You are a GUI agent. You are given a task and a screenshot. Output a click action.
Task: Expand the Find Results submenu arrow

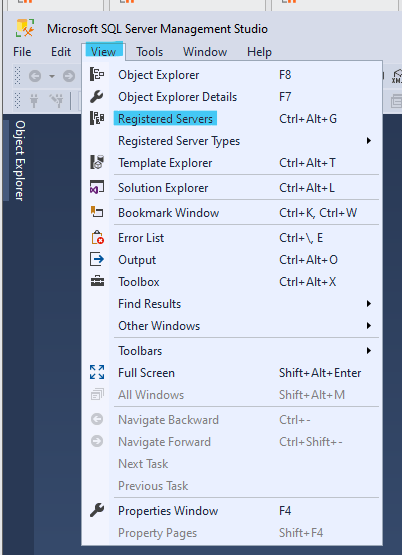click(369, 304)
